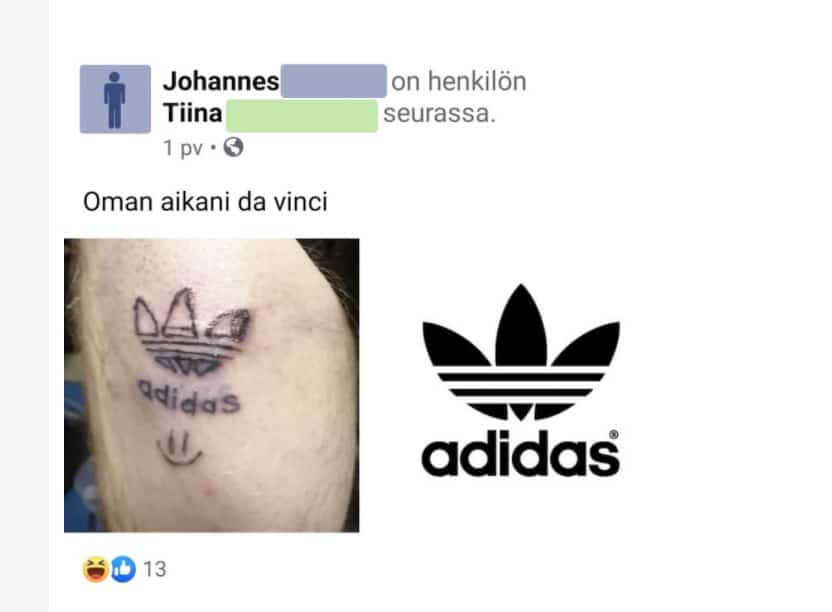Click the laughing Haha reaction emoji
Viewport: 832px width, 612px height.
click(96, 569)
